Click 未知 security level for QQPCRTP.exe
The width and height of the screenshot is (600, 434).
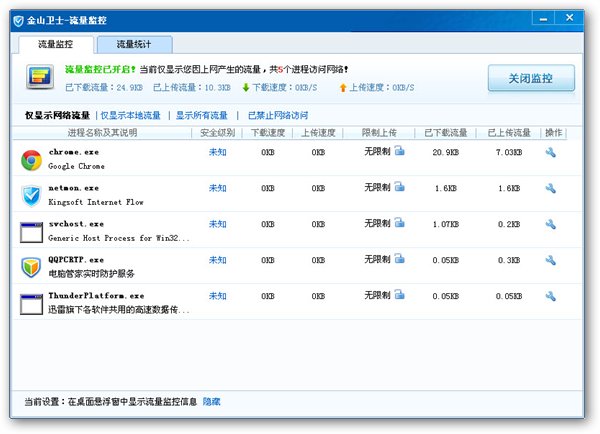click(217, 260)
